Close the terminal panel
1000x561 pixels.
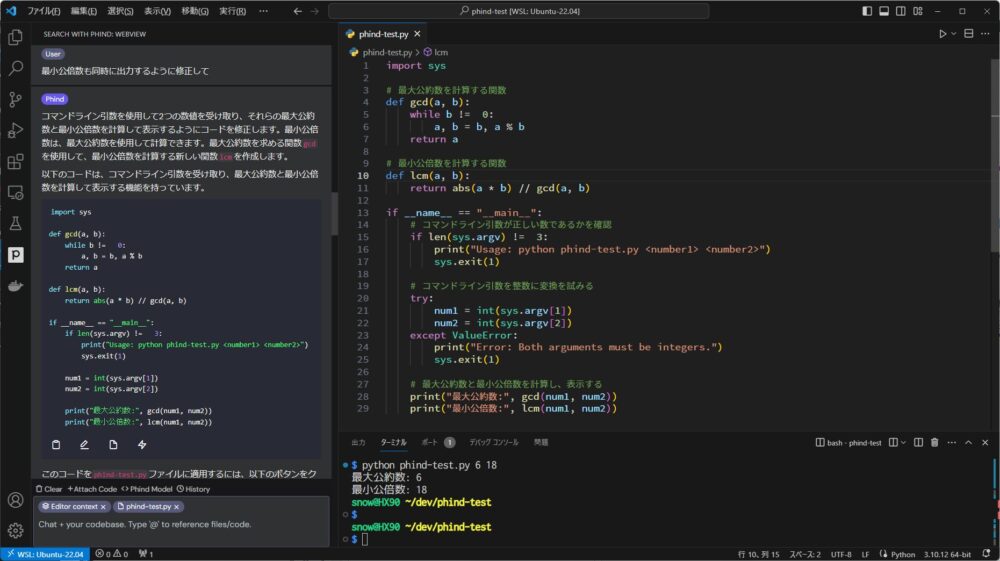tap(985, 442)
